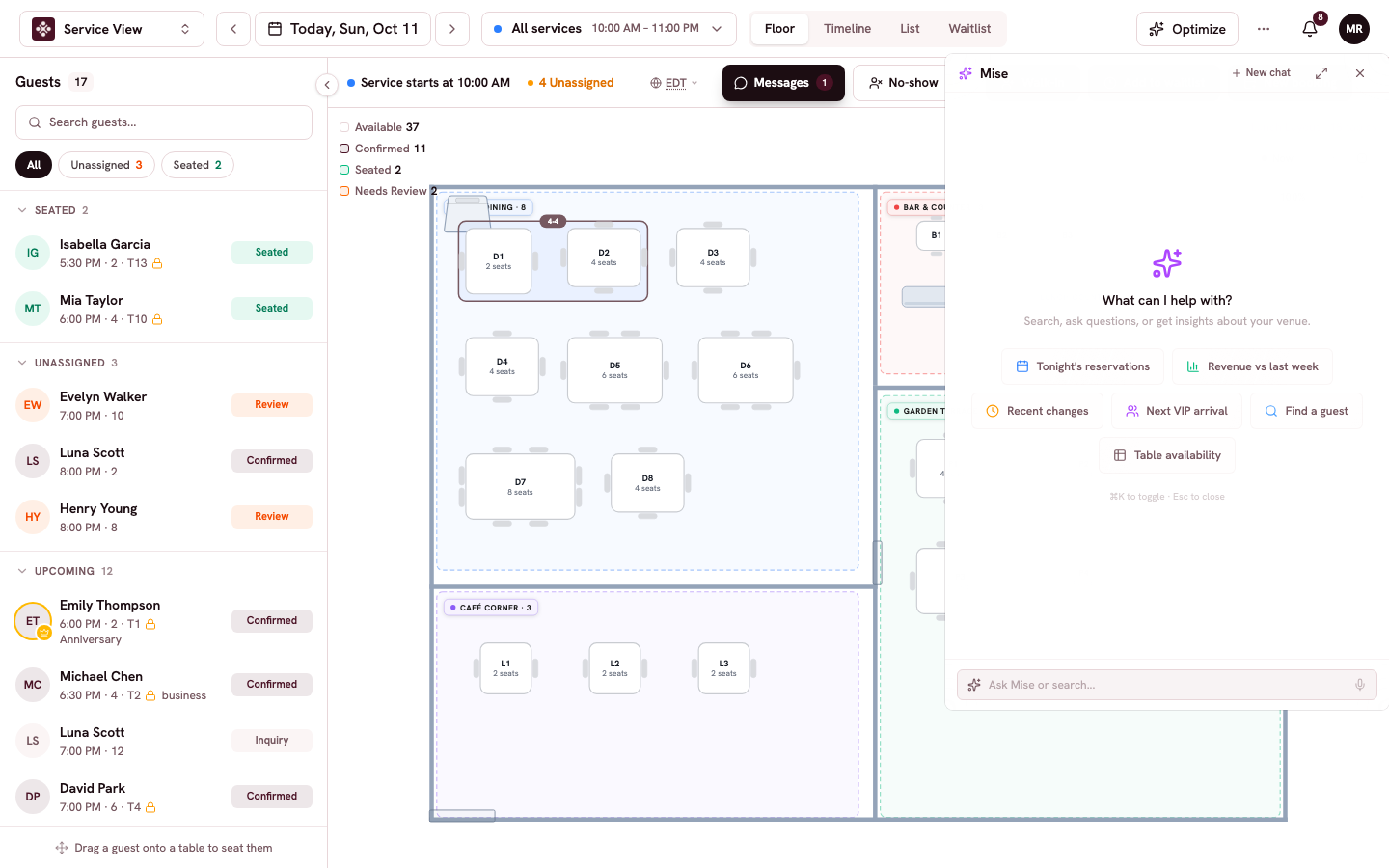Image resolution: width=1389 pixels, height=868 pixels.
Task: Open the Messages button
Action: pyautogui.click(x=783, y=83)
